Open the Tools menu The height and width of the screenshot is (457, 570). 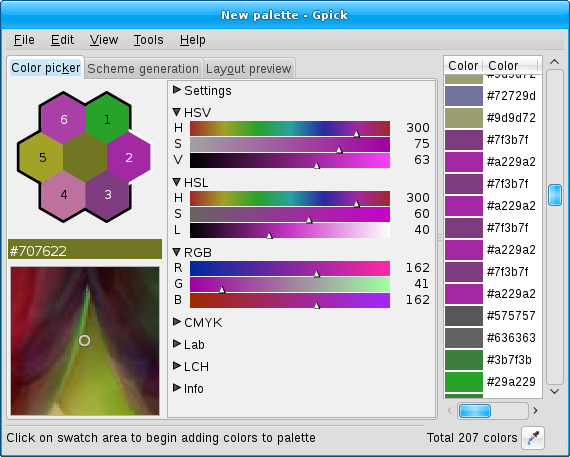[148, 40]
